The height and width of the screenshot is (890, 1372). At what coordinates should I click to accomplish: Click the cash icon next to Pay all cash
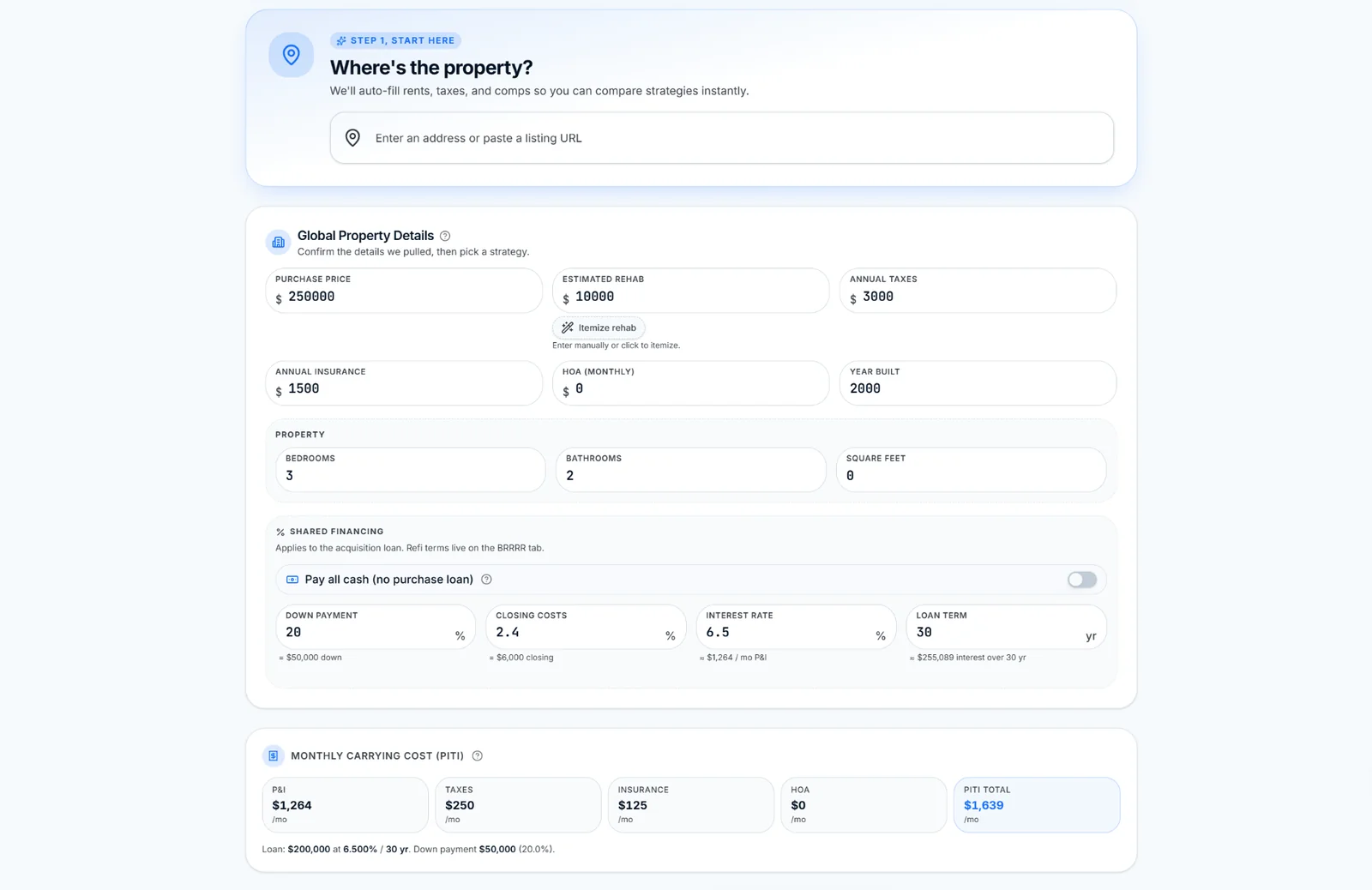click(x=292, y=580)
